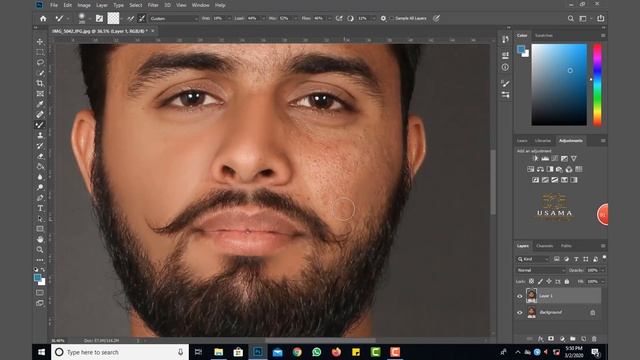Image resolution: width=640 pixels, height=360 pixels.
Task: Delete layer trash icon in Layers panel
Action: pos(594,339)
